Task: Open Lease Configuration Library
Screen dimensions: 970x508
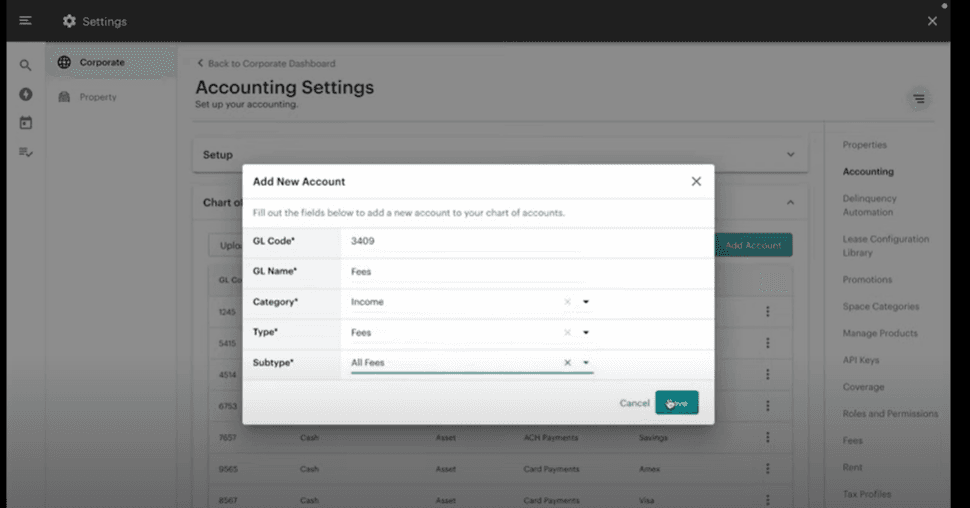Action: point(885,246)
